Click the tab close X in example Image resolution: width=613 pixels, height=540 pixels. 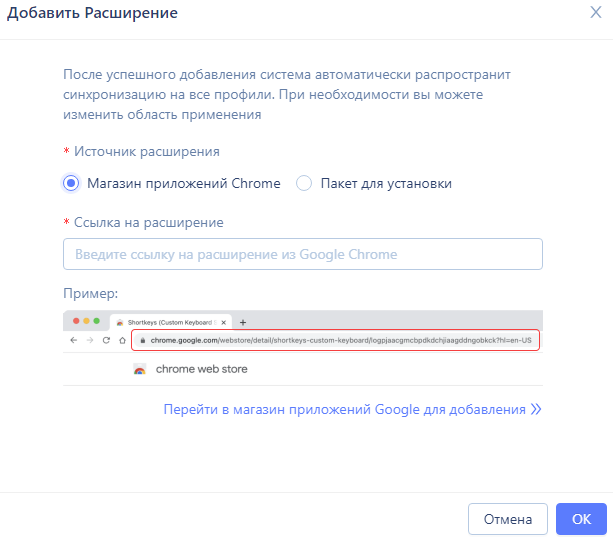pyautogui.click(x=224, y=323)
